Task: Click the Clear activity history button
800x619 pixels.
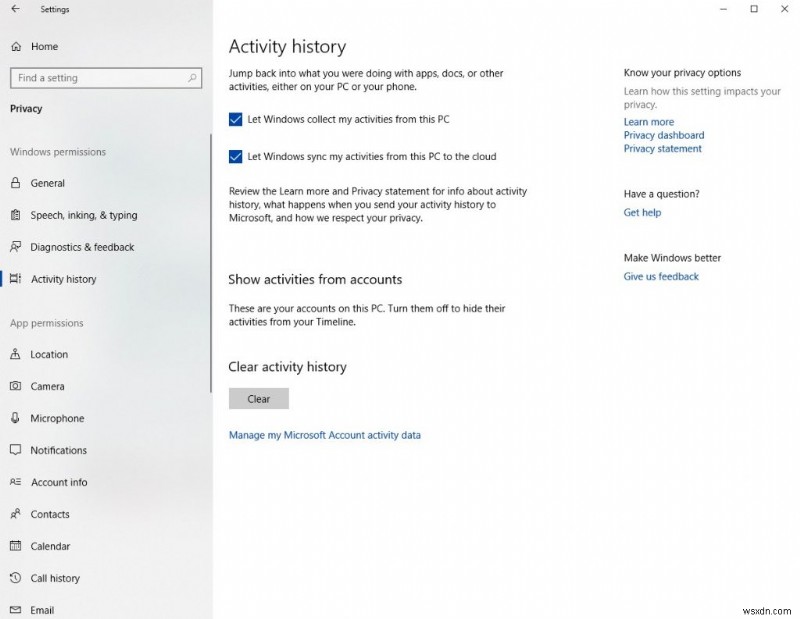Action: (258, 398)
